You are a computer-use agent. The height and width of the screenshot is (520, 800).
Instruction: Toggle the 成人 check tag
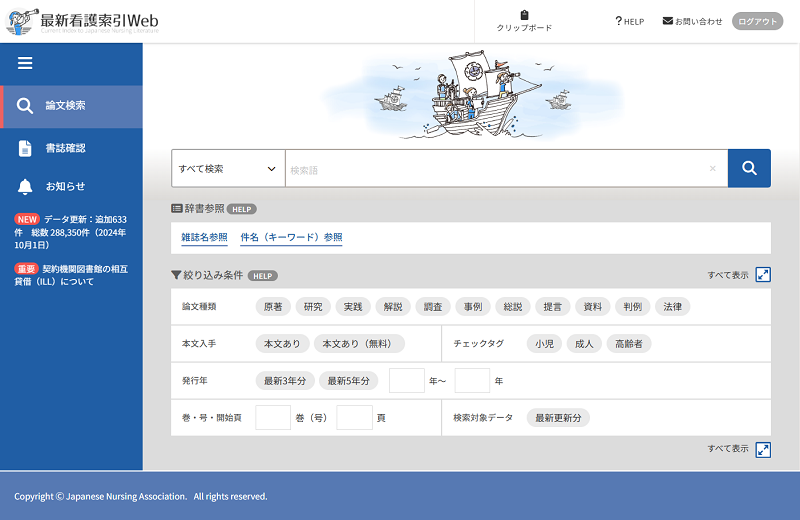[x=584, y=344]
